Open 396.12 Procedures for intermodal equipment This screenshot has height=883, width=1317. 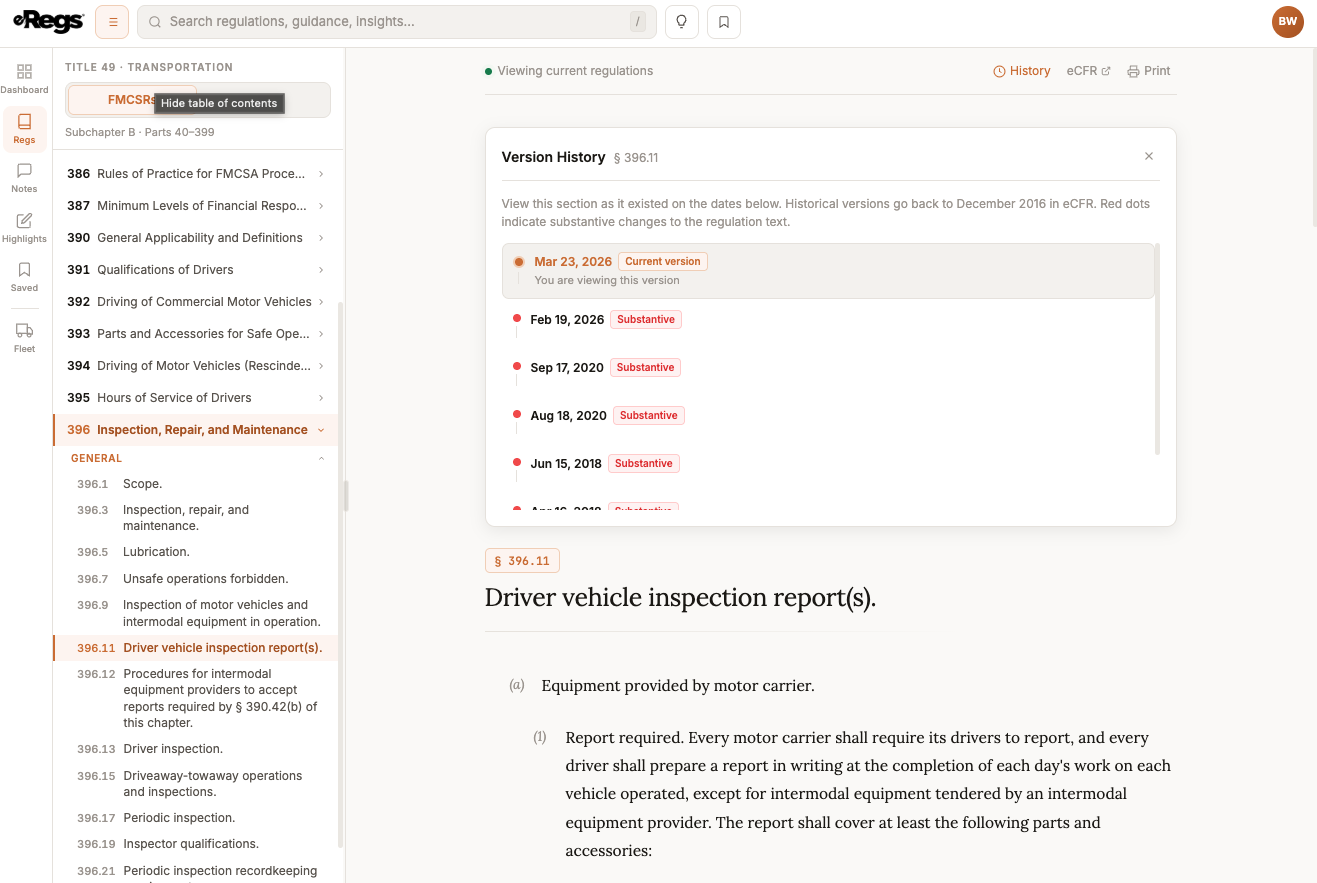tap(196, 698)
